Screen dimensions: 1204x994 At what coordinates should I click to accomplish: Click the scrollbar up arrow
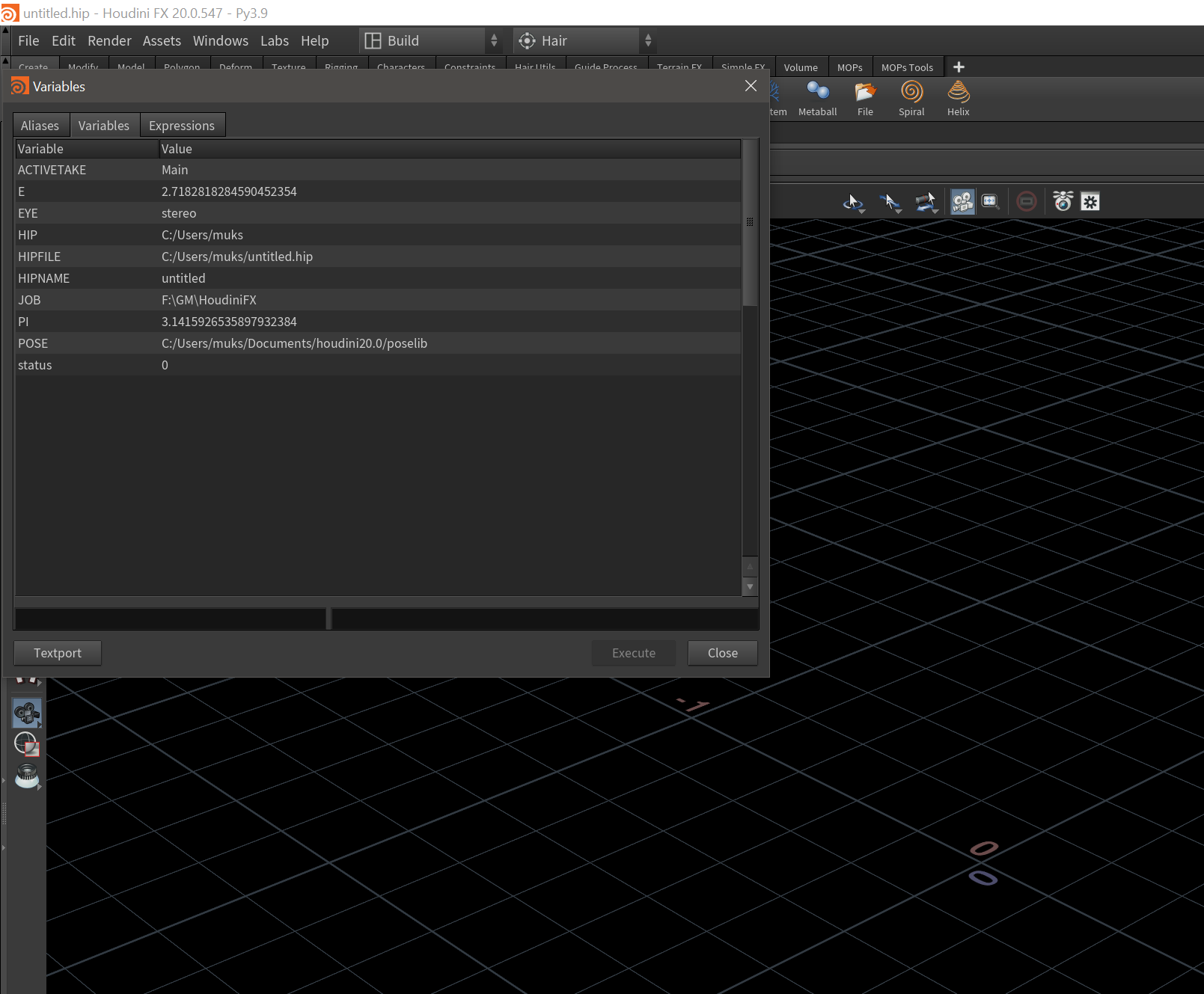[x=750, y=567]
